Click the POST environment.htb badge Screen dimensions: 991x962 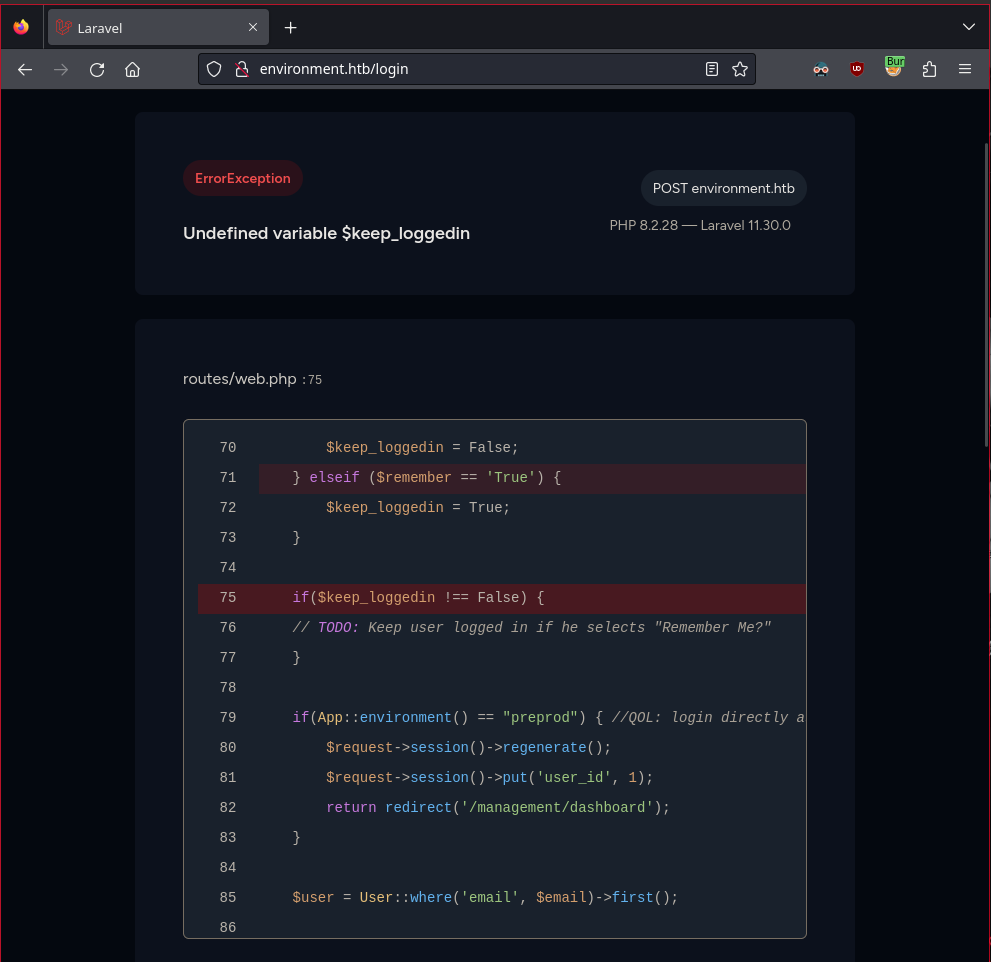(724, 188)
